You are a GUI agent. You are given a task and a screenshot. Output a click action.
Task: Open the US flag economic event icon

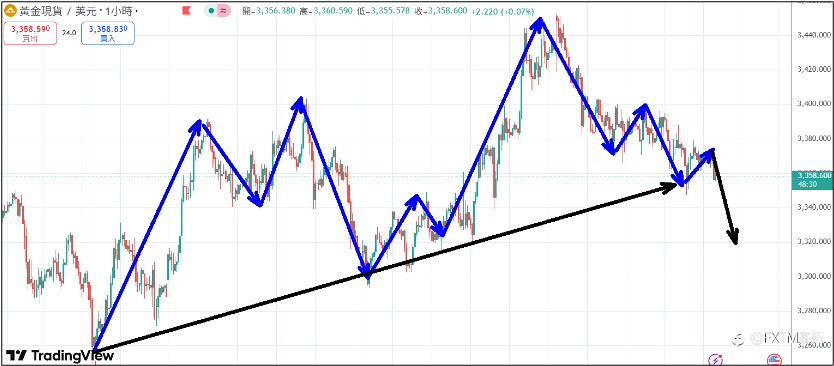pyautogui.click(x=773, y=359)
